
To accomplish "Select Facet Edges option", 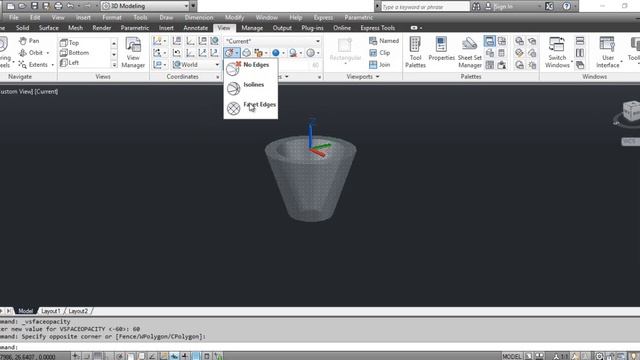I will coord(251,108).
